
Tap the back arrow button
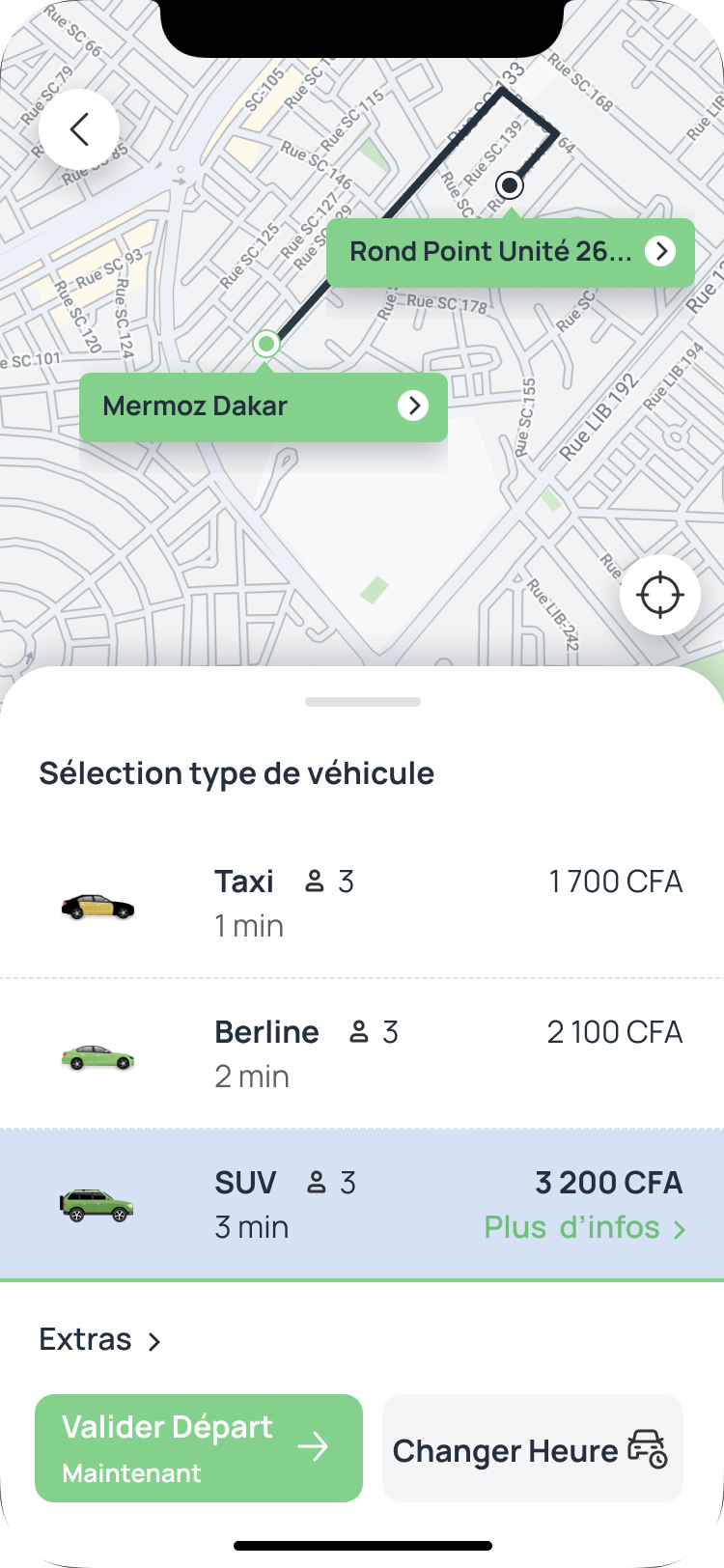click(x=79, y=129)
